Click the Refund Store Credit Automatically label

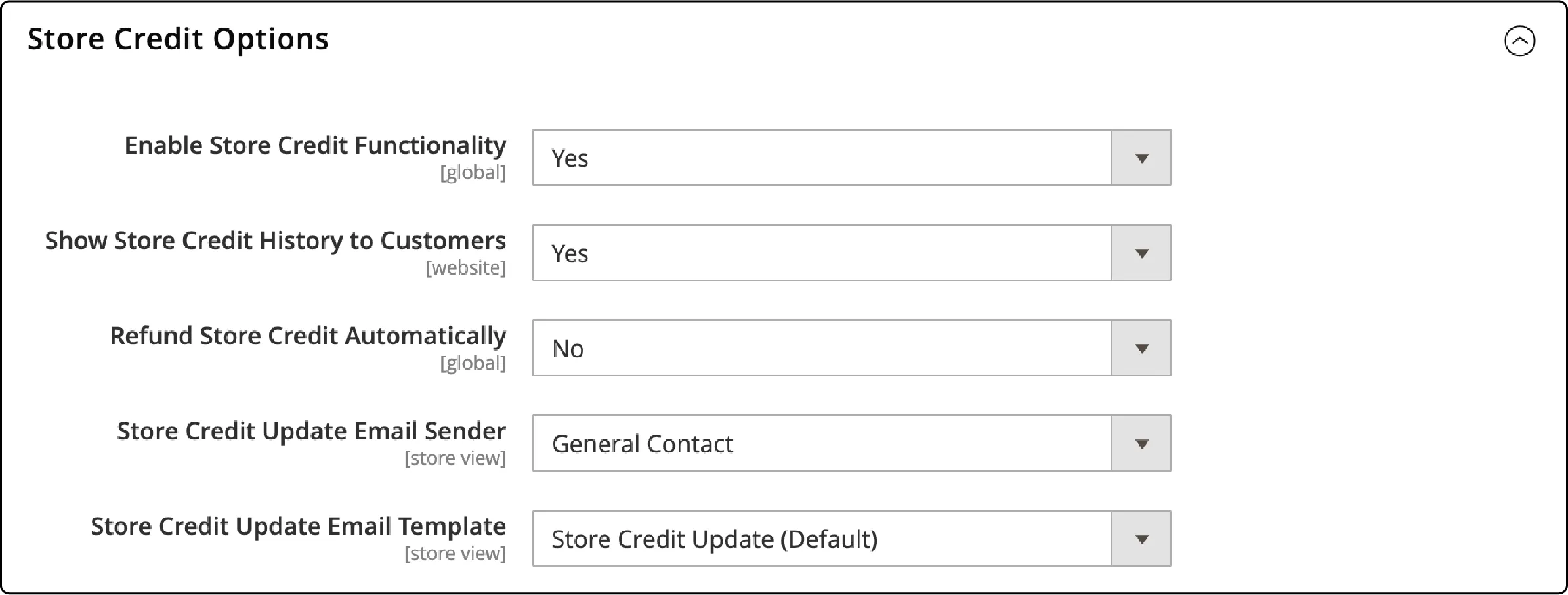pyautogui.click(x=308, y=336)
